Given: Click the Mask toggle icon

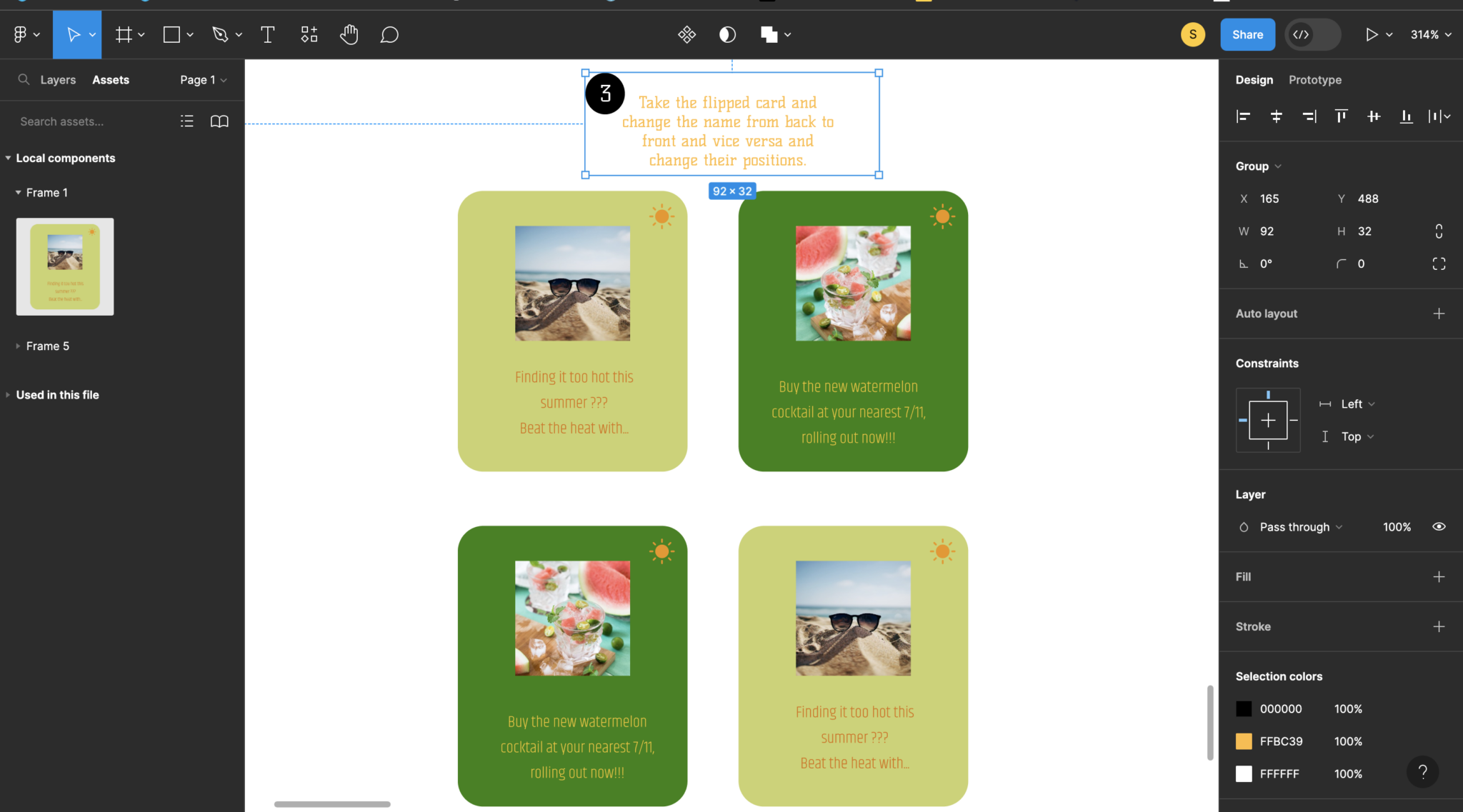Looking at the screenshot, I should pyautogui.click(x=727, y=34).
